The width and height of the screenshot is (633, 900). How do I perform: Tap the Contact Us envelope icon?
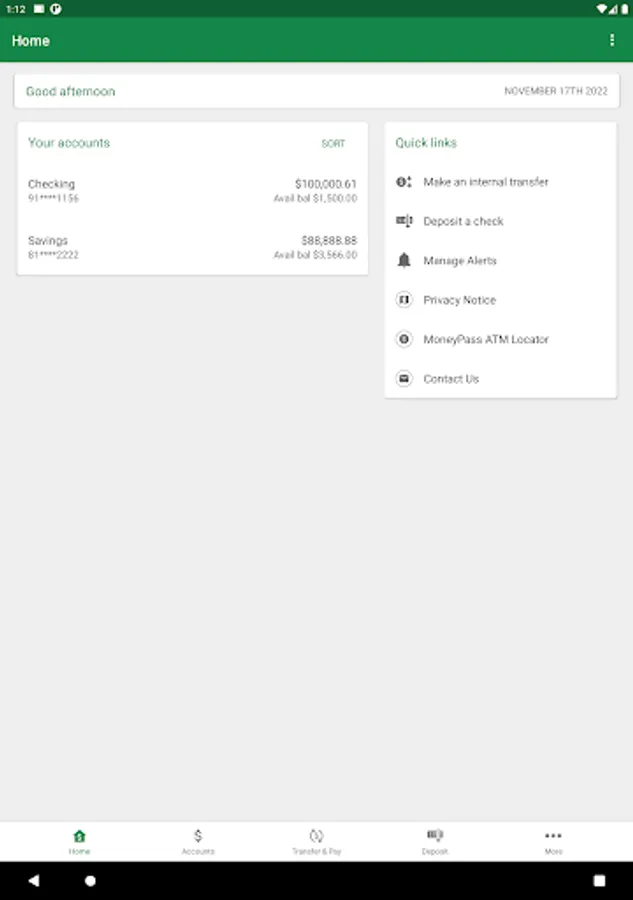404,379
